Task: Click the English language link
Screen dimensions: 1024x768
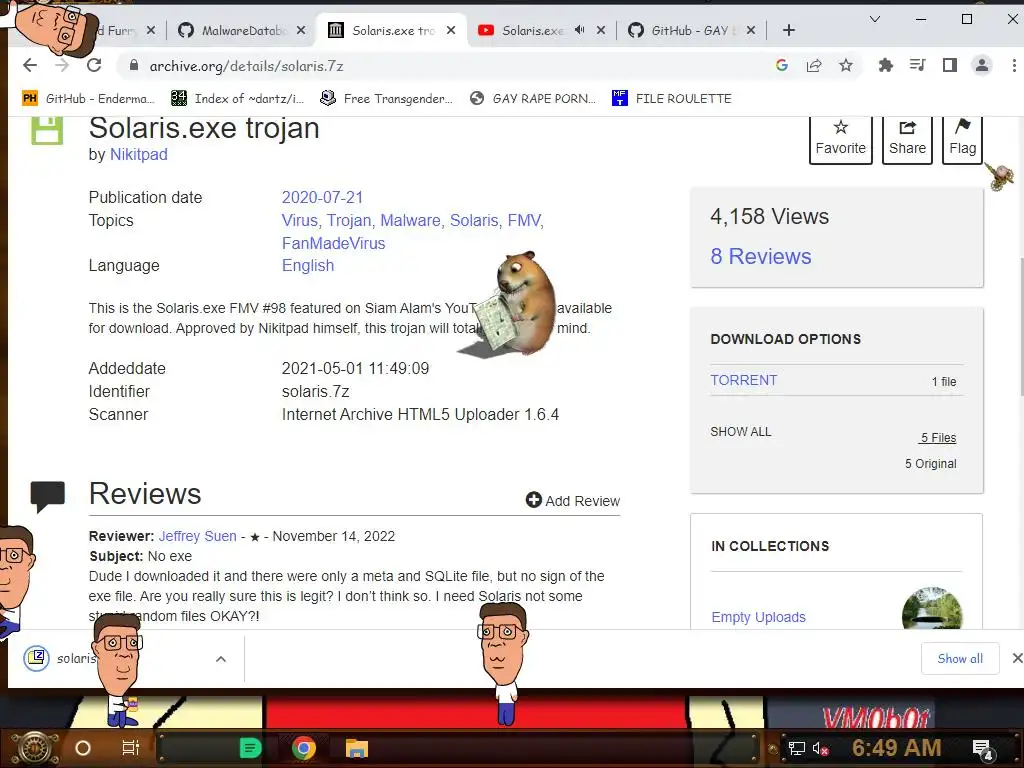Action: (x=308, y=266)
